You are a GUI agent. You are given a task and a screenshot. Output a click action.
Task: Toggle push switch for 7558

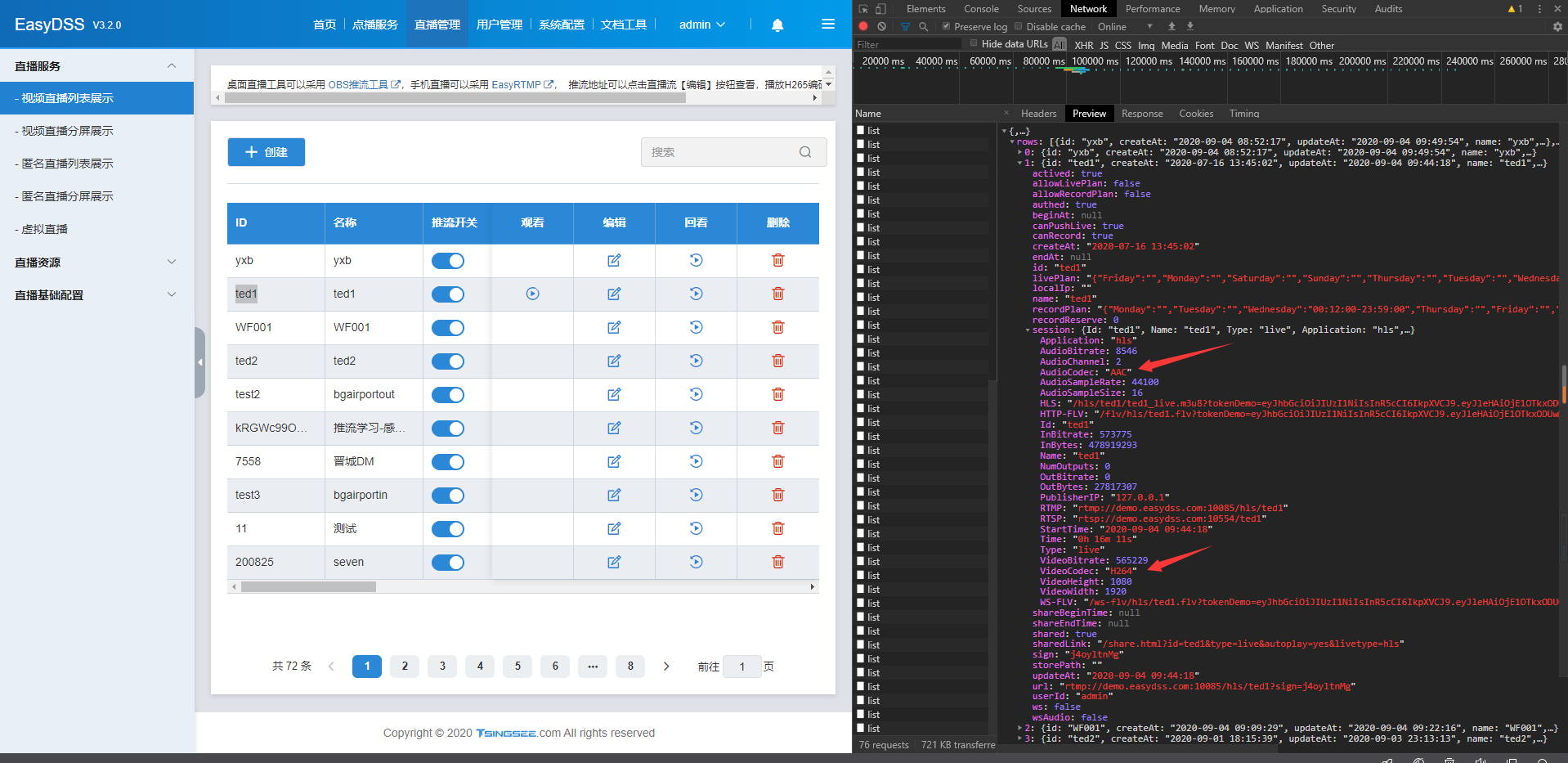click(x=448, y=461)
